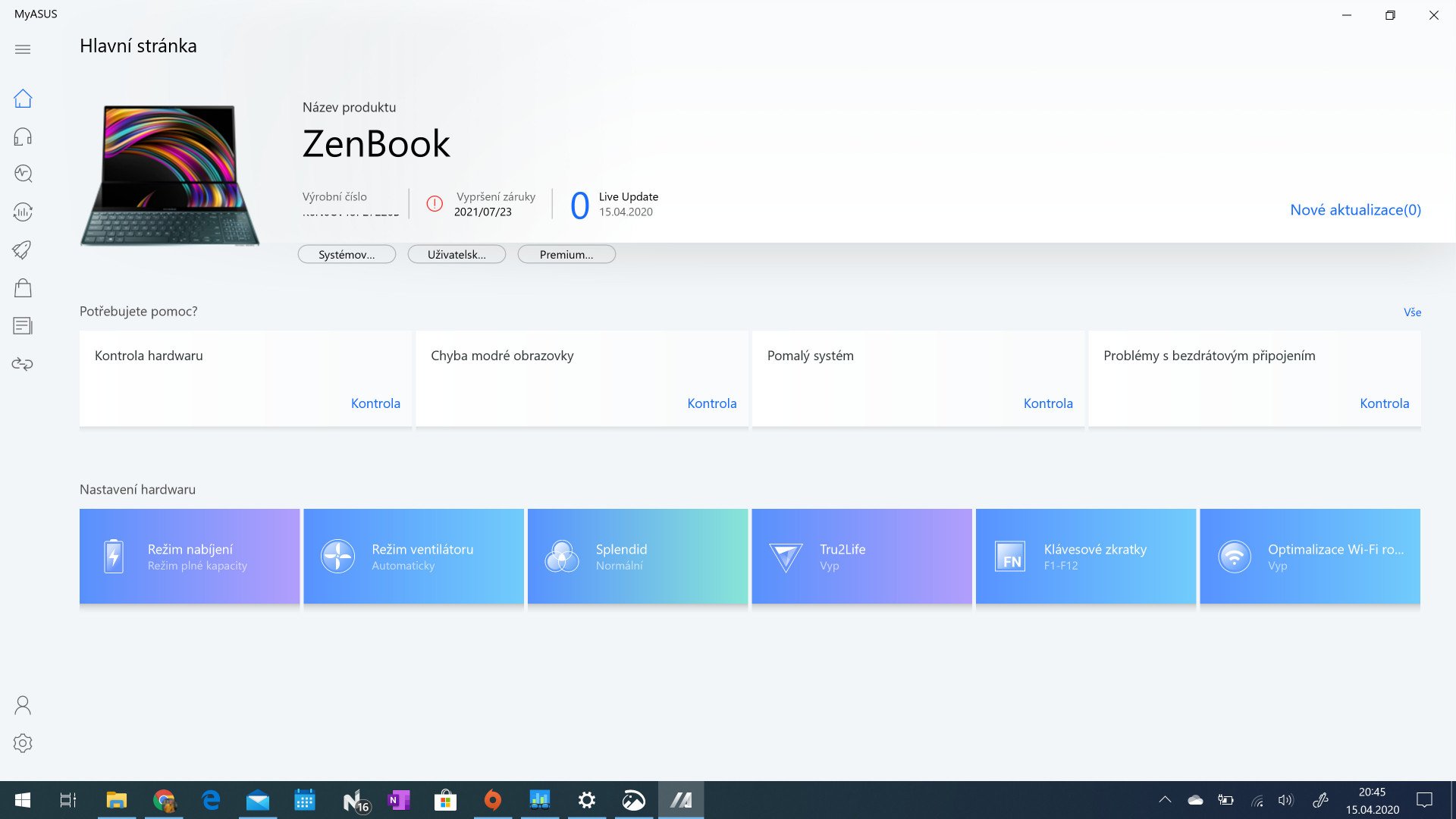Open OneNote from taskbar

[x=399, y=800]
